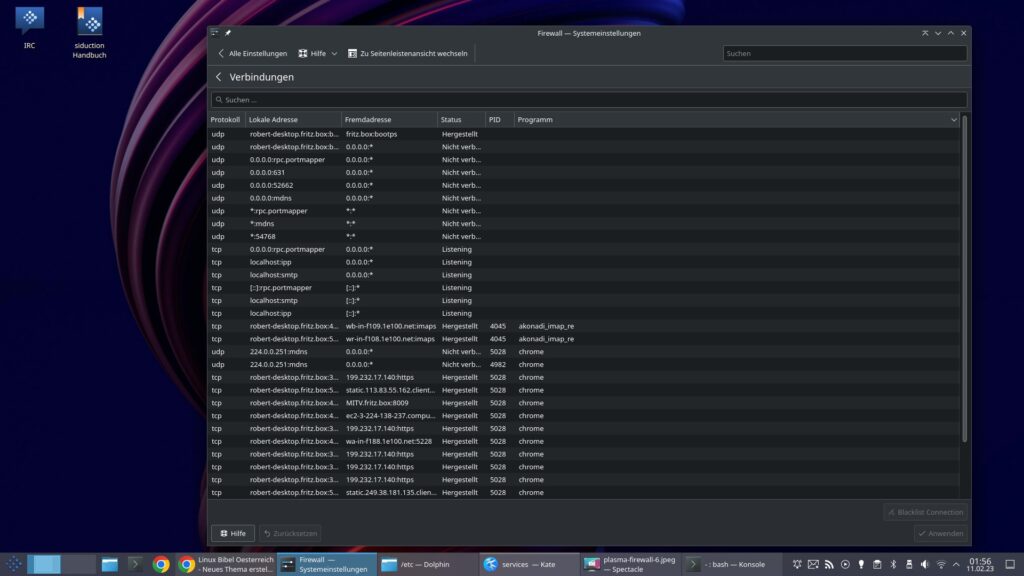Open the clipboard tray icon

[x=877, y=564]
